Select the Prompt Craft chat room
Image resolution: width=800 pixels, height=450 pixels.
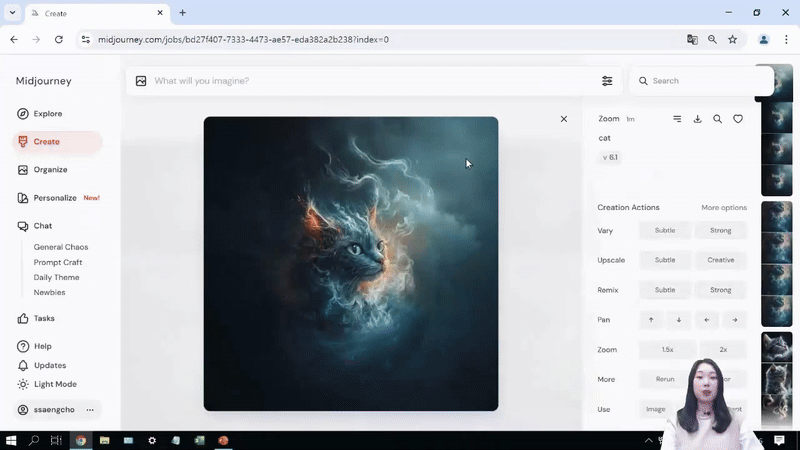[x=56, y=262]
